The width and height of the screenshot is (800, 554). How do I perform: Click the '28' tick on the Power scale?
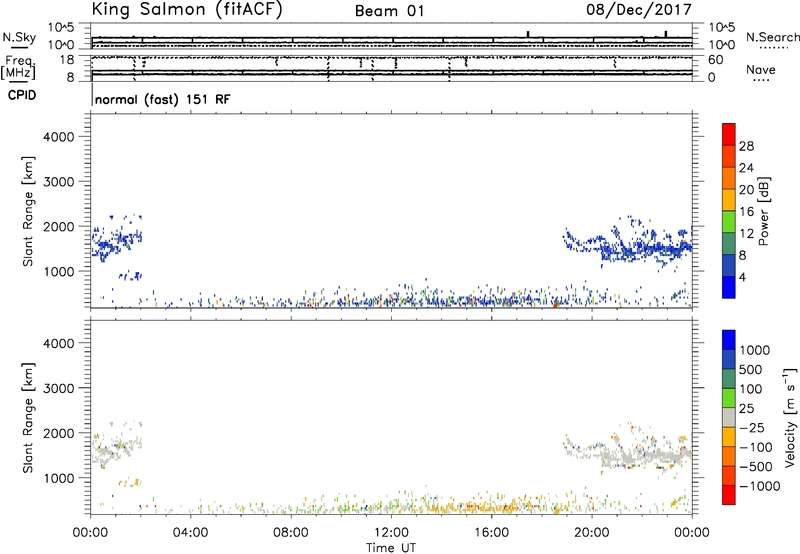pyautogui.click(x=746, y=146)
